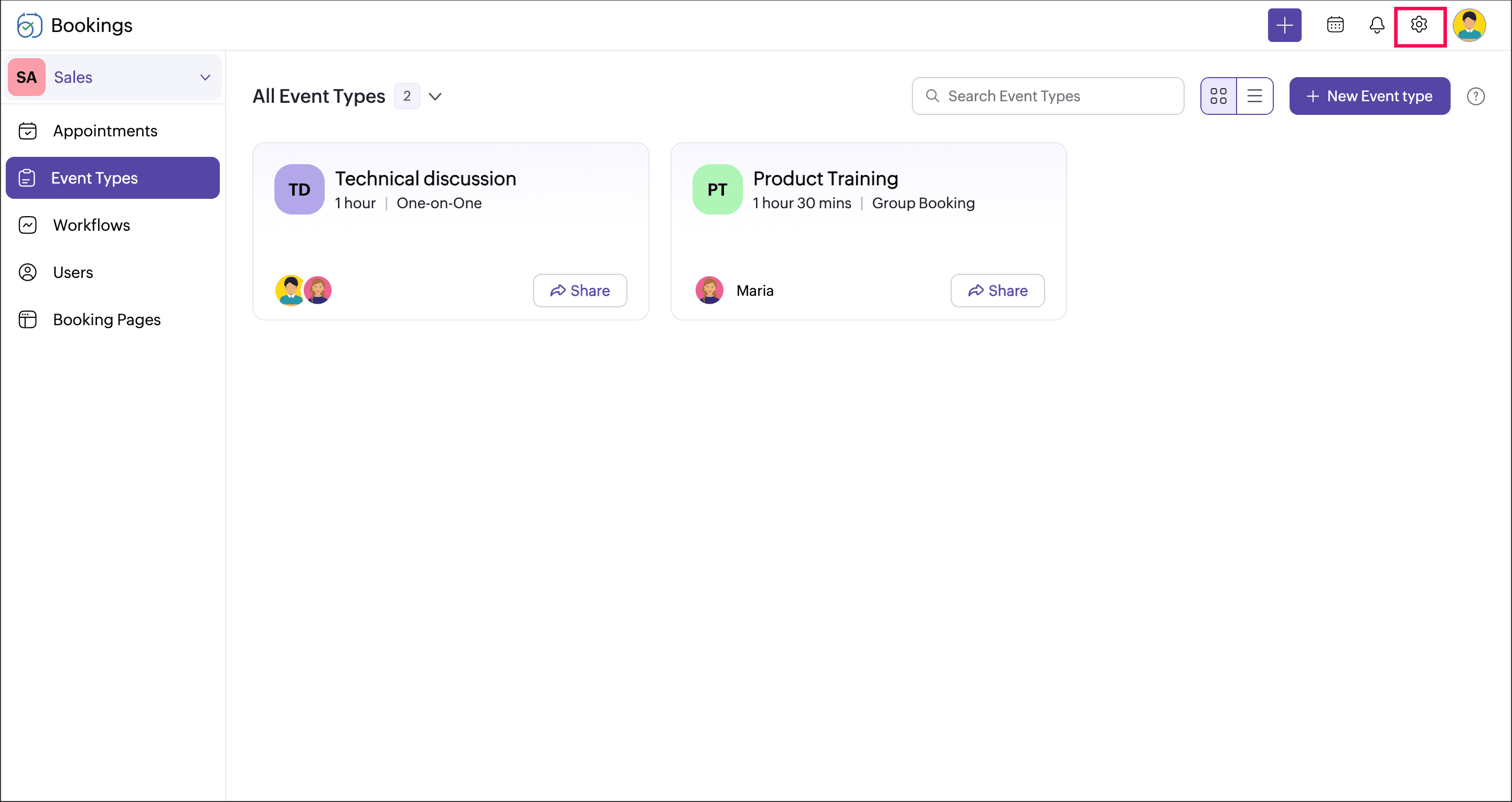Click the female host avatar on Technical discussion
This screenshot has width=1512, height=802.
317,291
